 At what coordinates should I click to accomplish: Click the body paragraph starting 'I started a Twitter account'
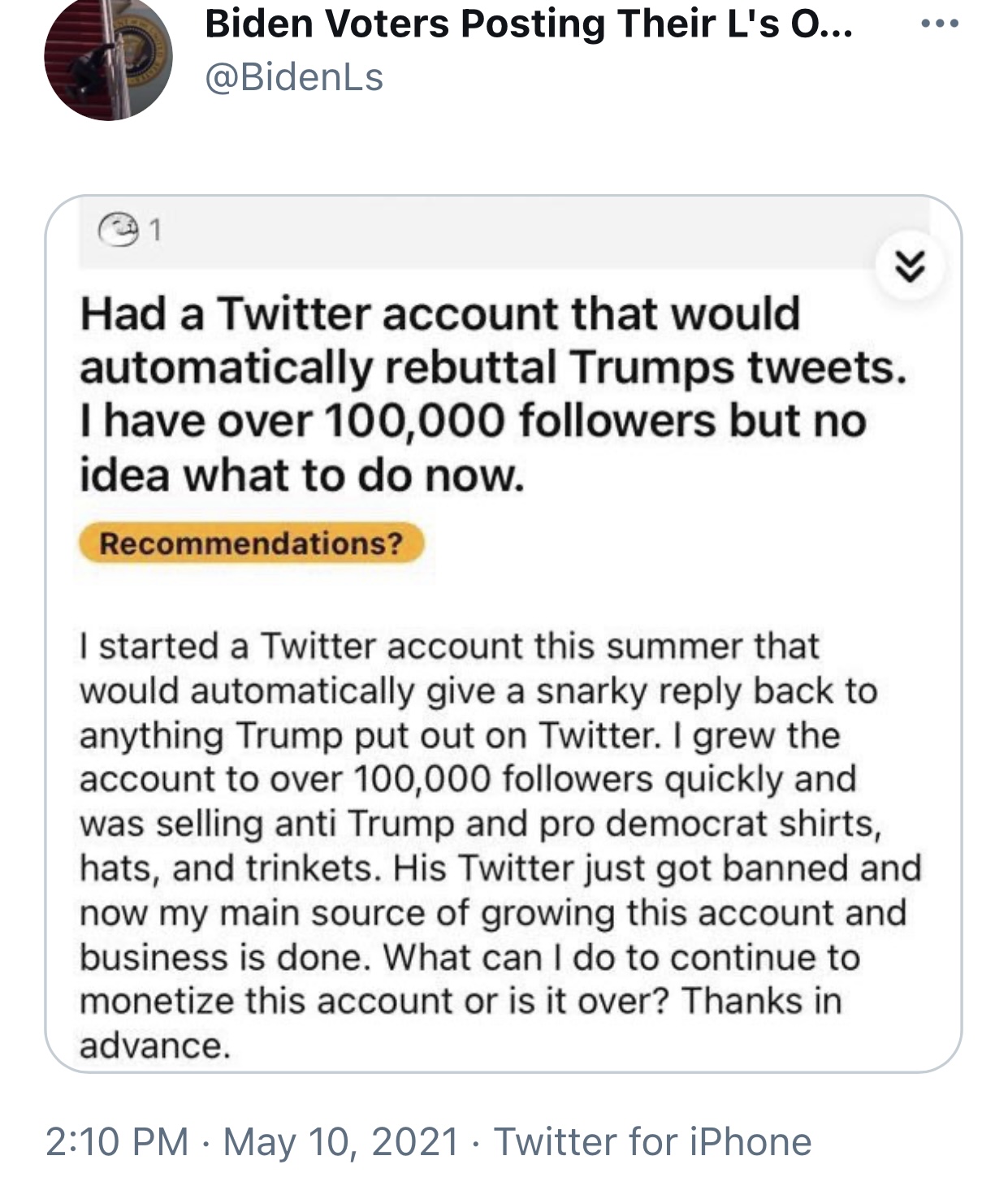(500, 845)
